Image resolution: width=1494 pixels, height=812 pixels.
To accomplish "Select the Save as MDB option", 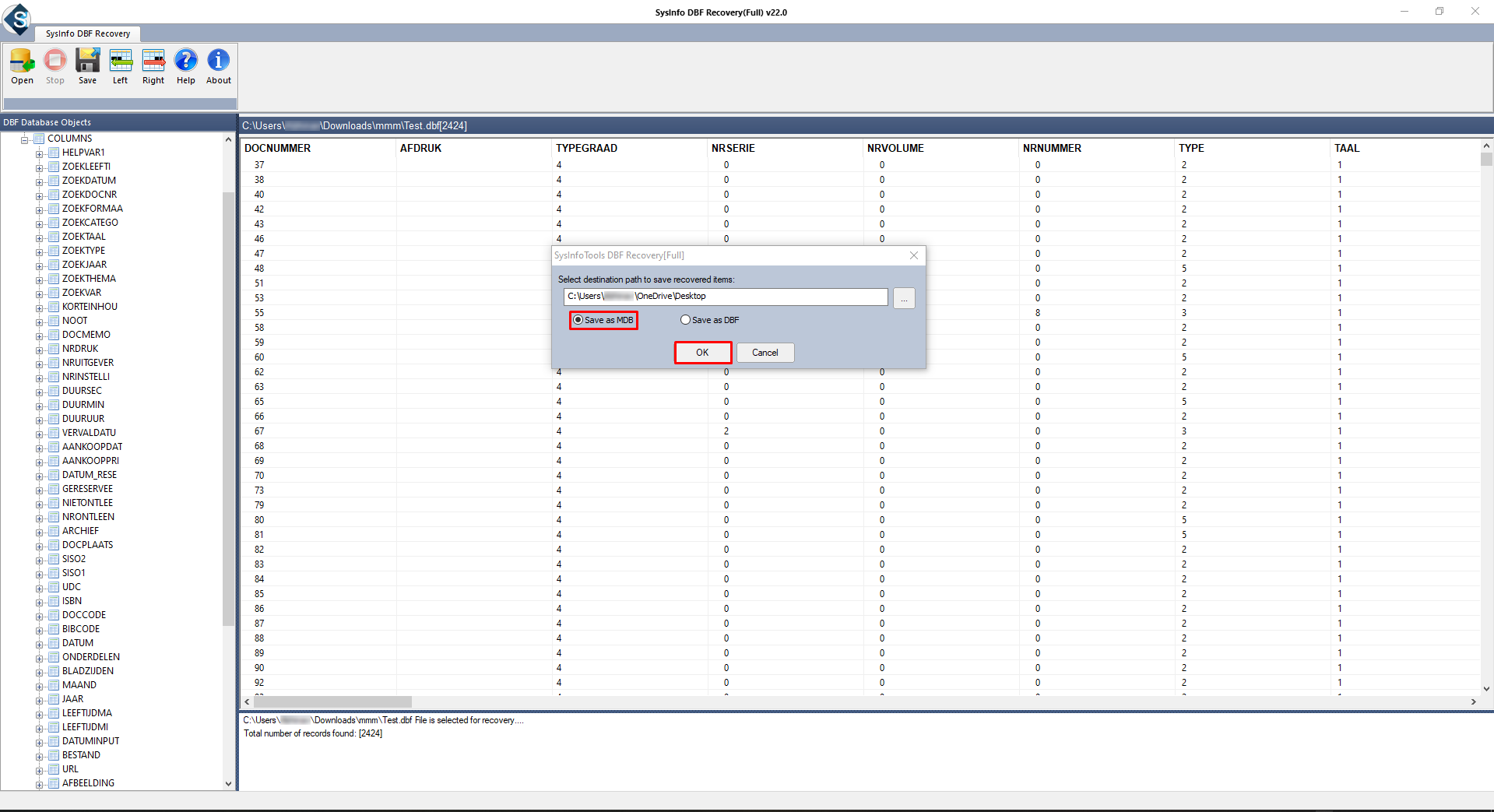I will coord(578,320).
